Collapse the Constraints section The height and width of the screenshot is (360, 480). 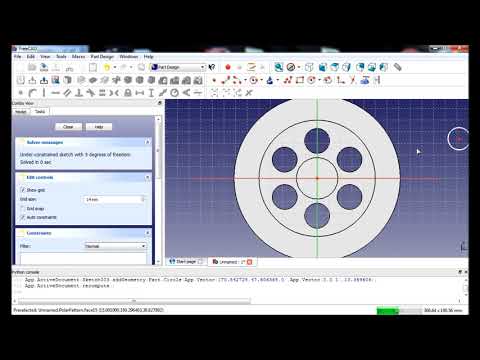[147, 233]
